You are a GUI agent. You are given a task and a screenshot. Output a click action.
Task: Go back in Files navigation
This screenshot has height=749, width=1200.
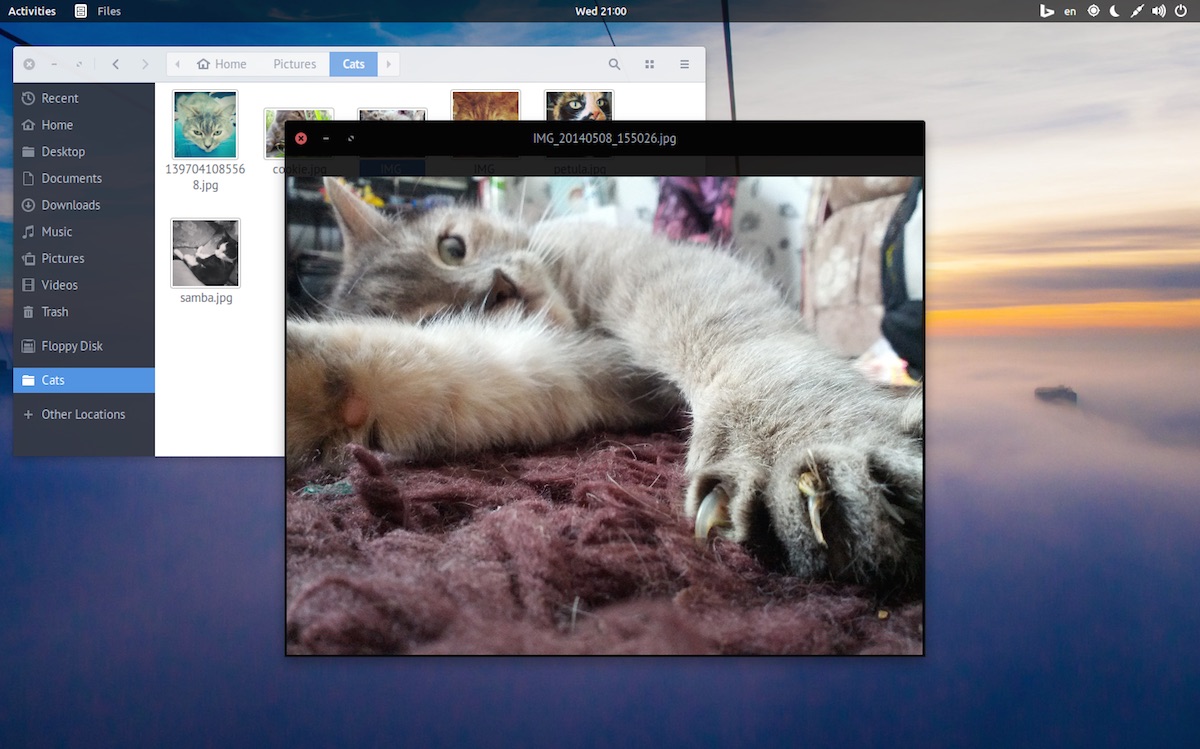tap(116, 64)
